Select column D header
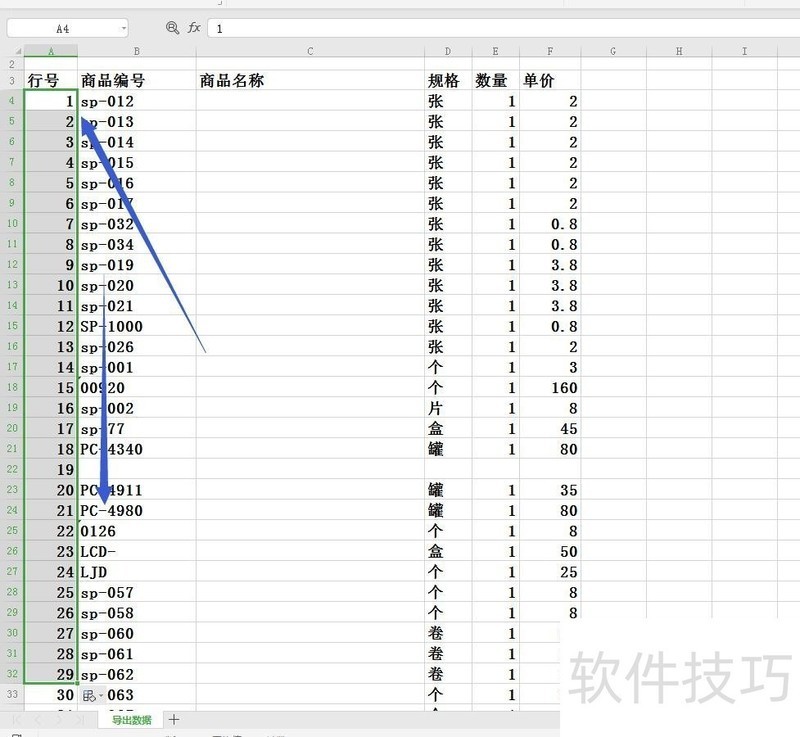Image resolution: width=800 pixels, height=737 pixels. 448,51
